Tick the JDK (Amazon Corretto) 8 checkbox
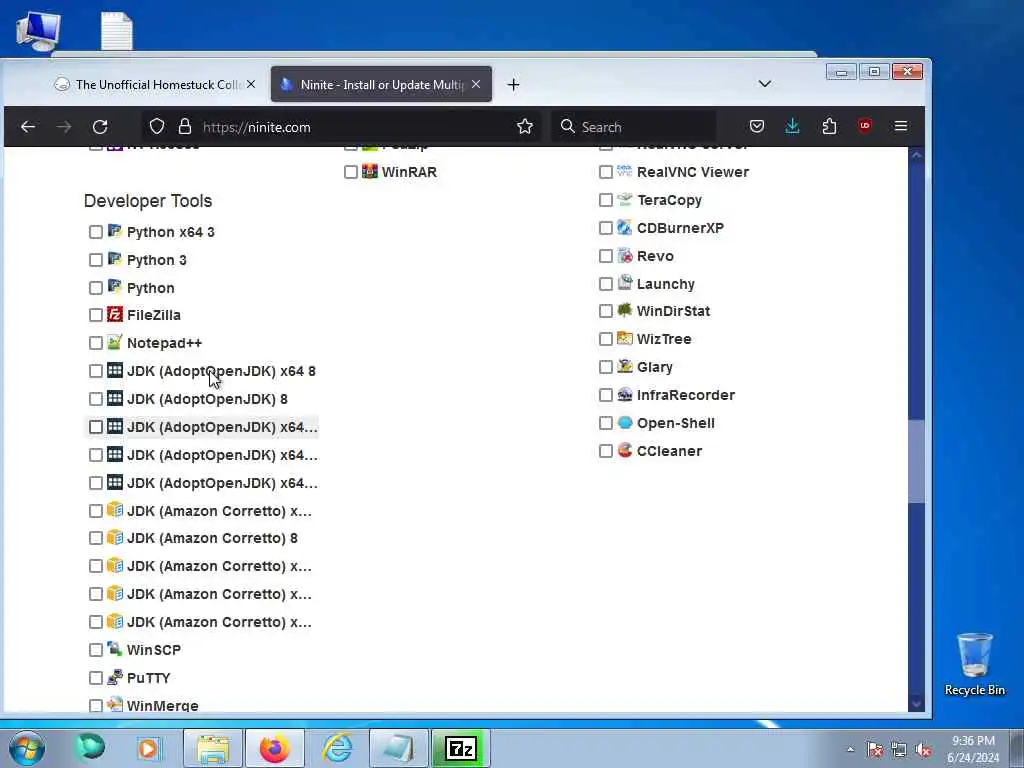This screenshot has height=768, width=1024. coord(96,537)
